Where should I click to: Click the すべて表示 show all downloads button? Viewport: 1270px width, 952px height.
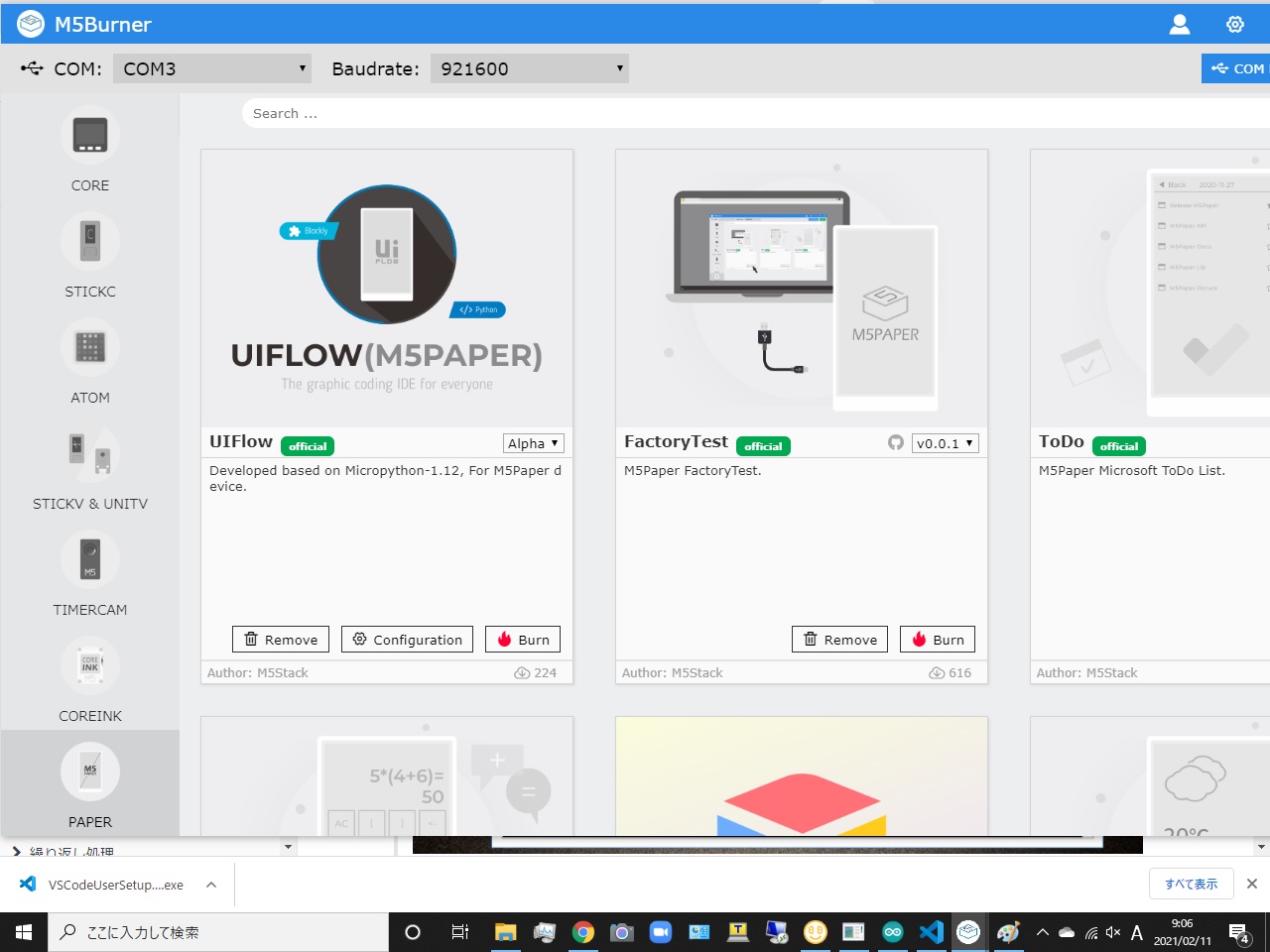click(1192, 884)
